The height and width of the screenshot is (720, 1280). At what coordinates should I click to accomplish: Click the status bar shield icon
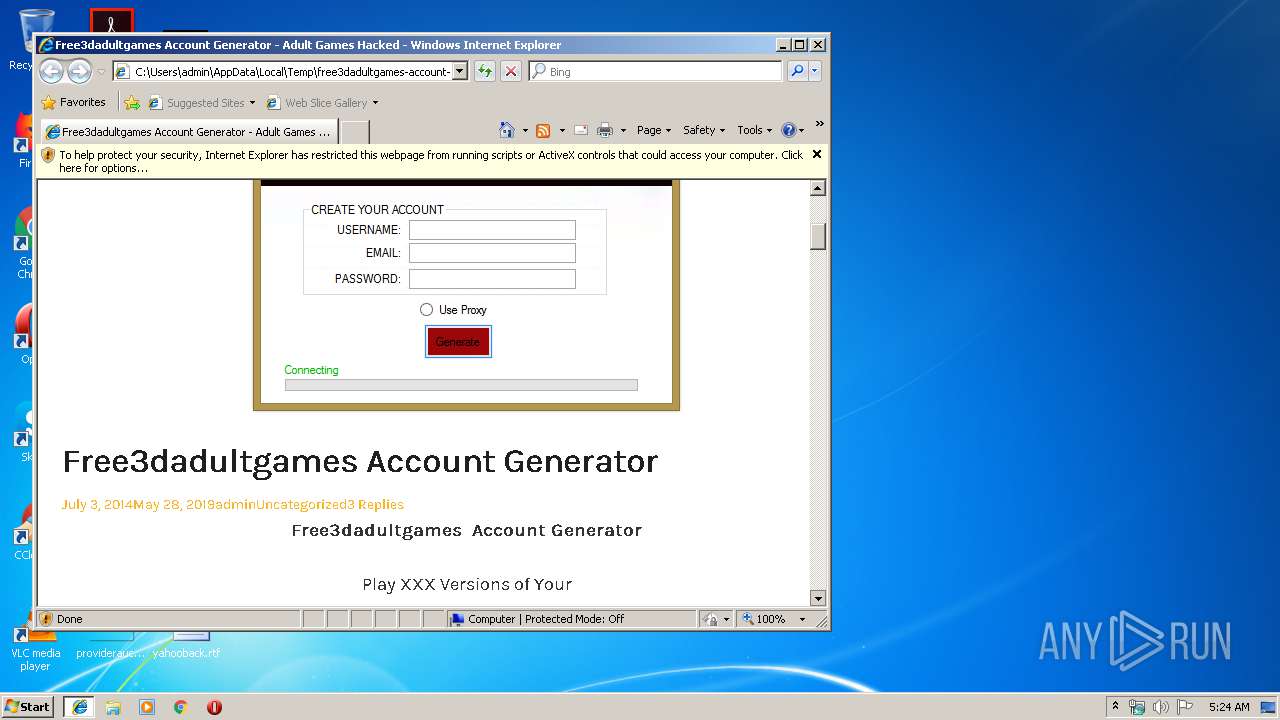pos(45,619)
